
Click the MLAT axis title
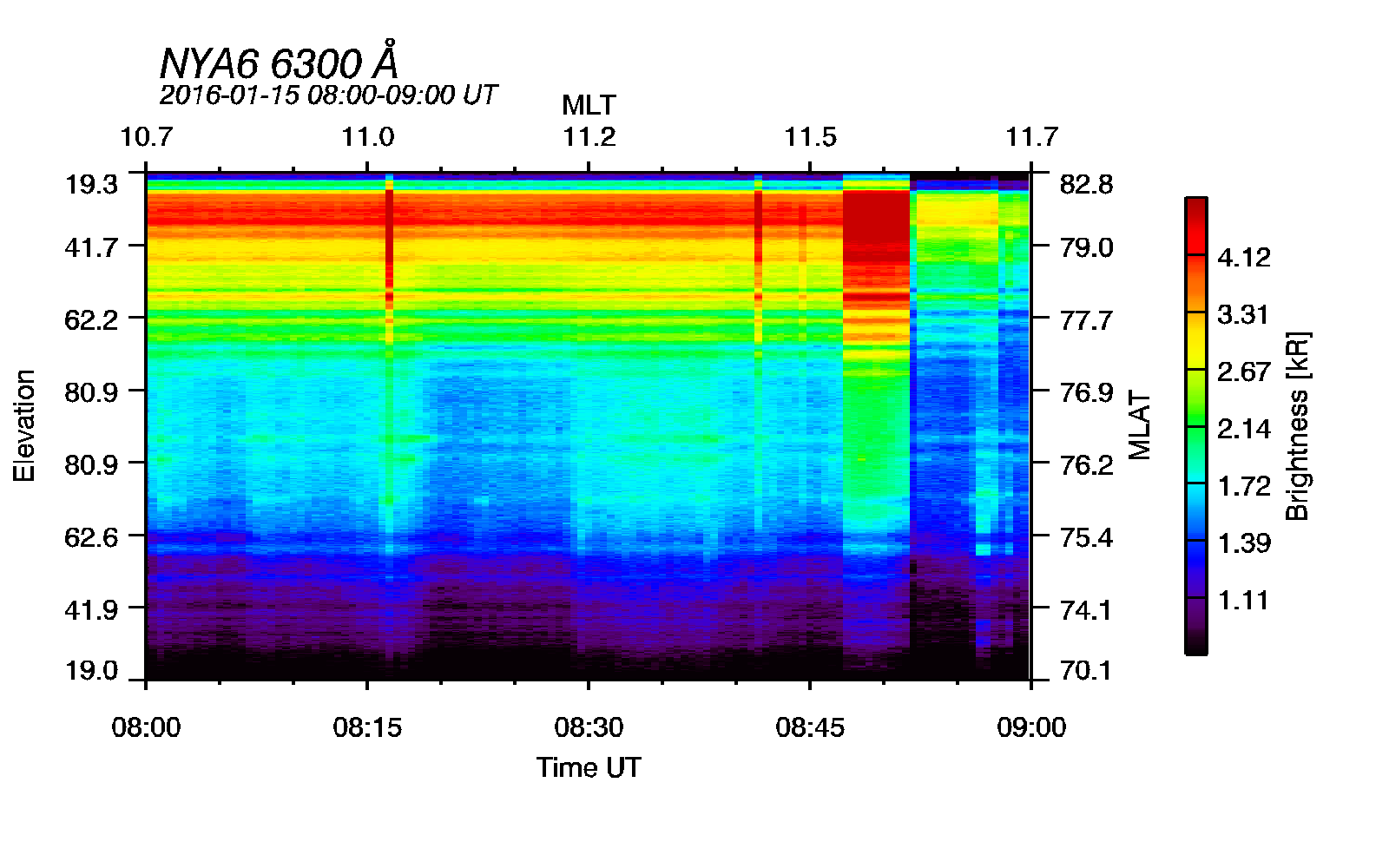[1139, 425]
